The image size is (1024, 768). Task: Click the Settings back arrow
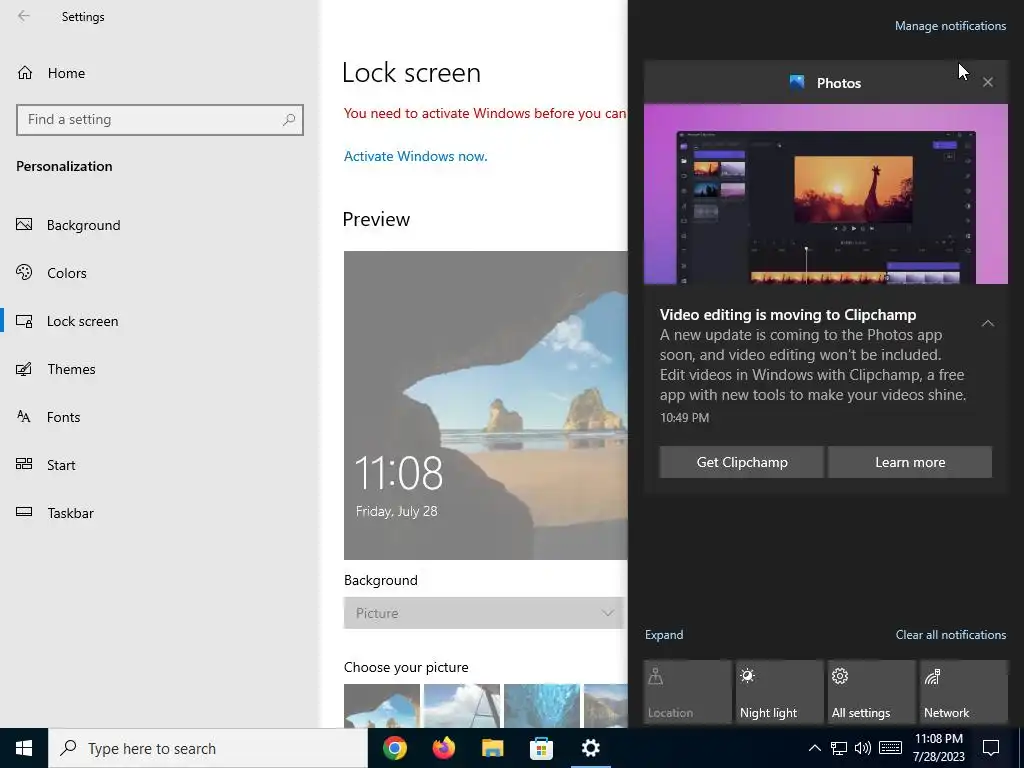pyautogui.click(x=24, y=16)
